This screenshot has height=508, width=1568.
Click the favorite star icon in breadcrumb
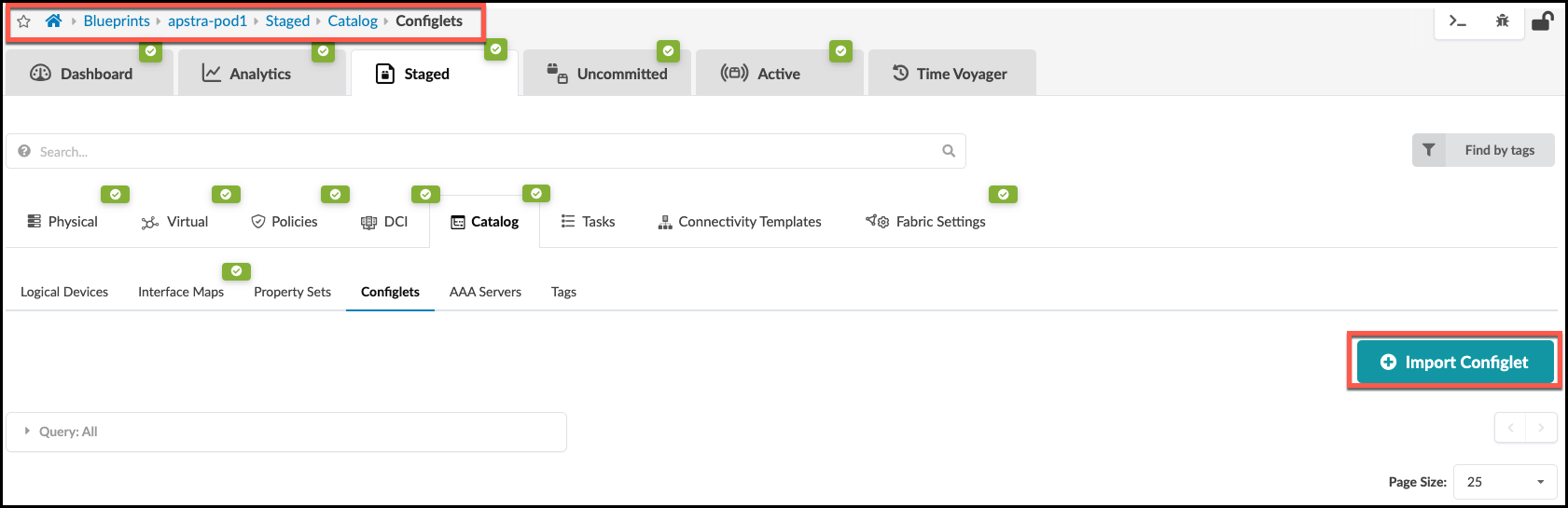pyautogui.click(x=24, y=21)
